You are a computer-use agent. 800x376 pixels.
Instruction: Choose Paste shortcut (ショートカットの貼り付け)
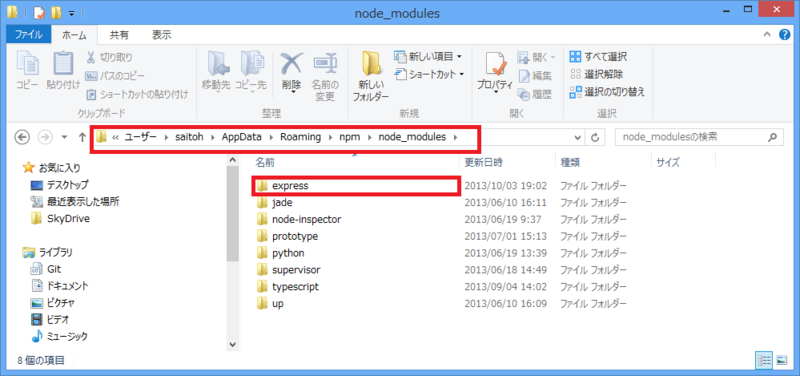137,94
